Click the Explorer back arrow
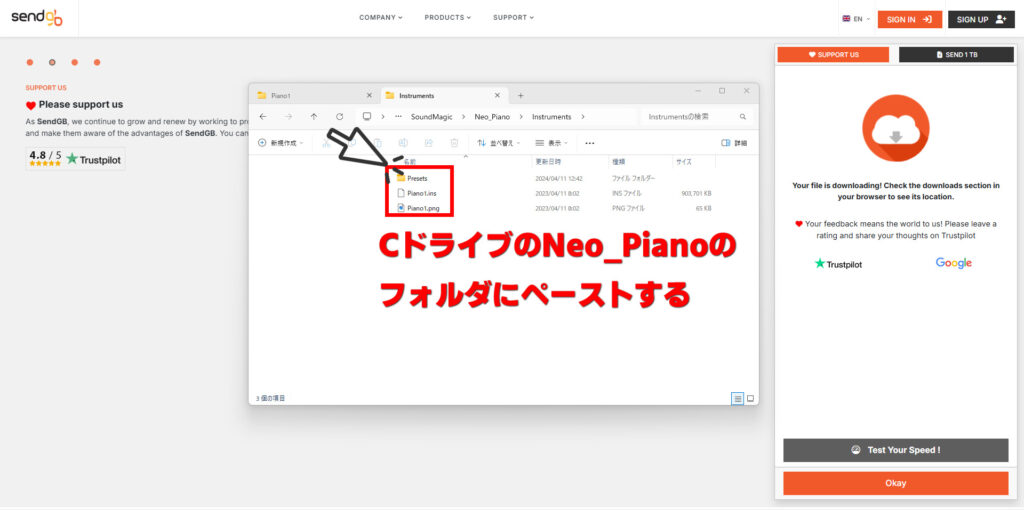This screenshot has height=510, width=1024. click(x=263, y=117)
